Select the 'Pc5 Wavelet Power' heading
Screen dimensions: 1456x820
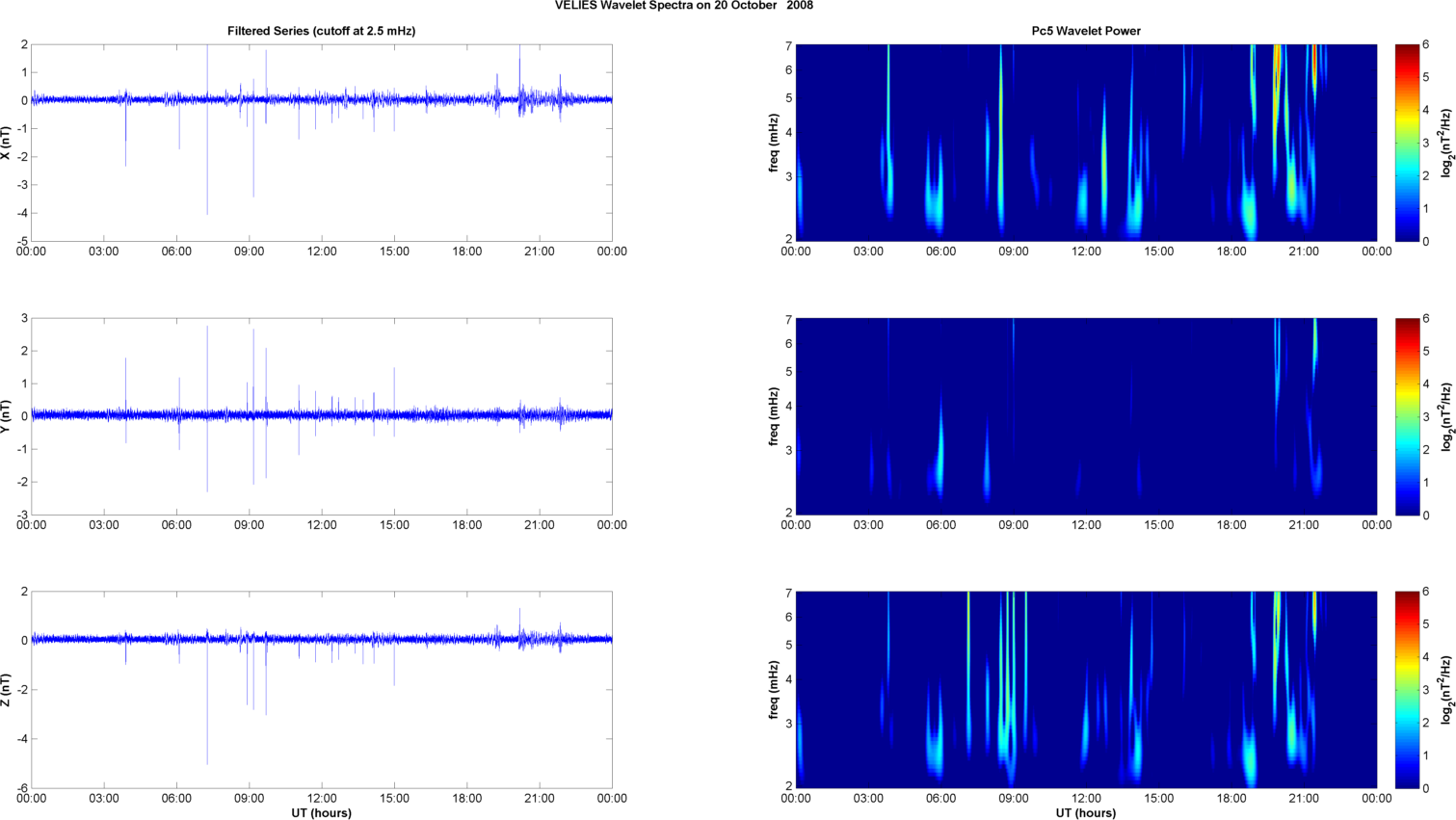tap(1086, 31)
